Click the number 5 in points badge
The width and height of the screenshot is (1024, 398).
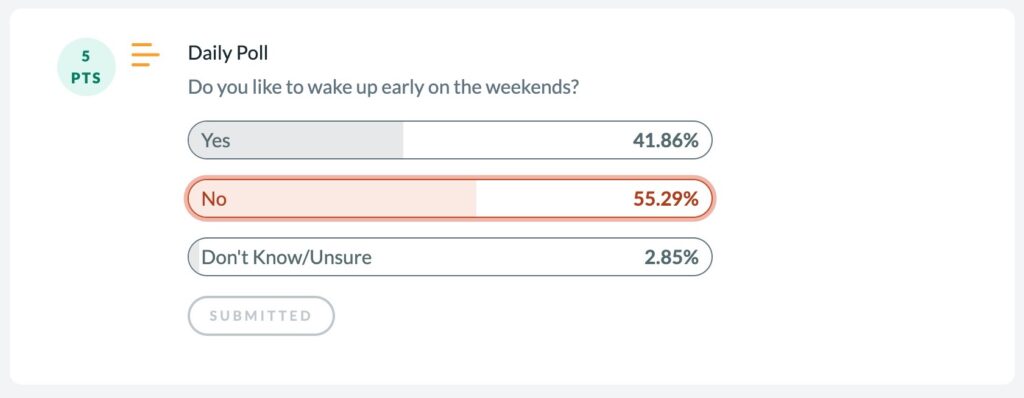coord(86,57)
